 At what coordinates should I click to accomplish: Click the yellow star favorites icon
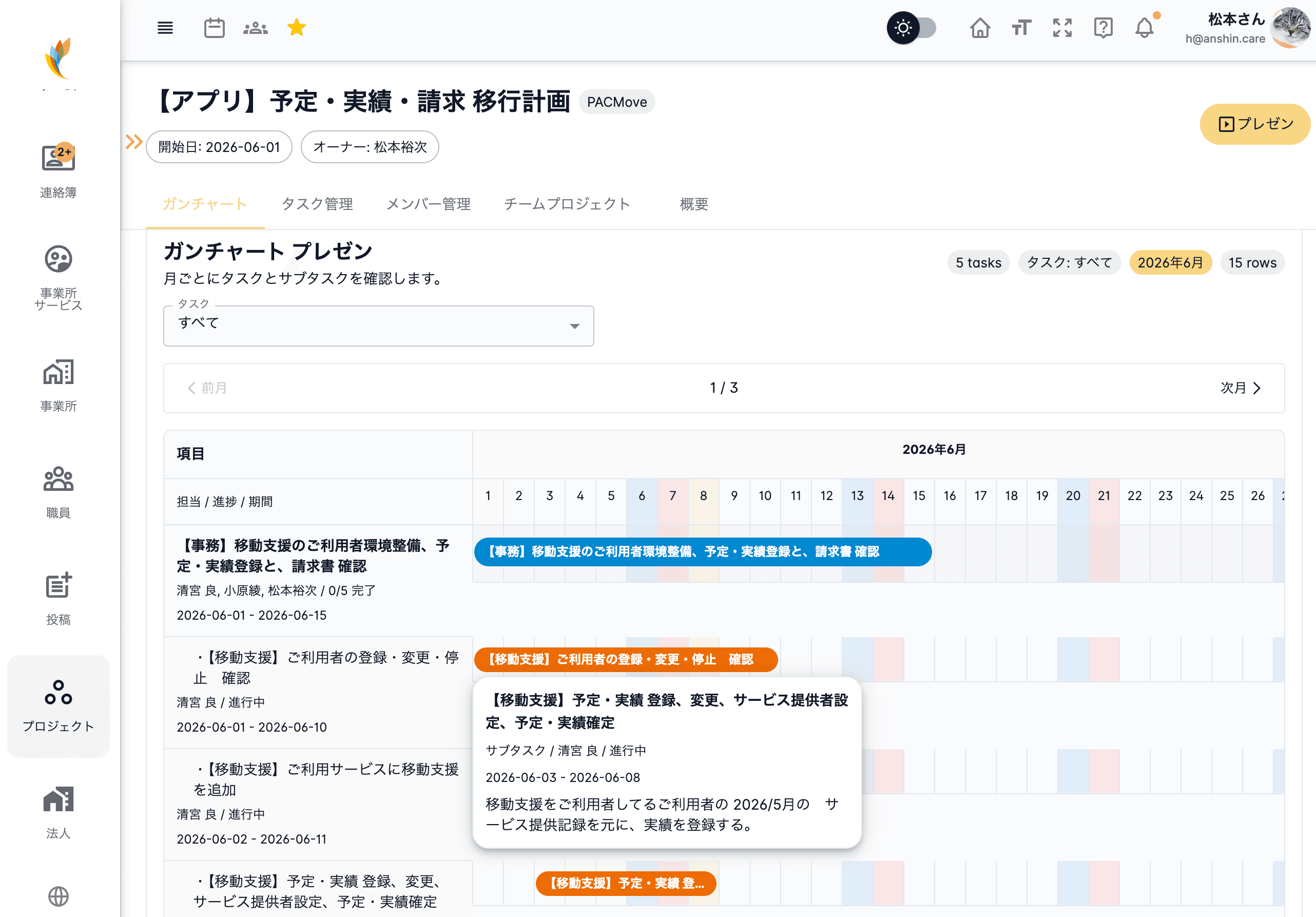[296, 27]
